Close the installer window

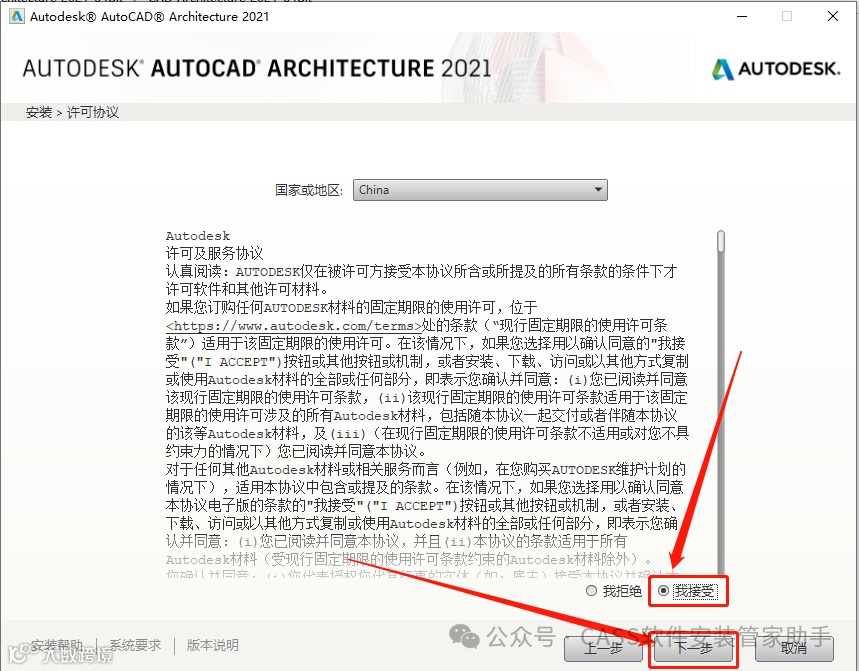tap(833, 16)
